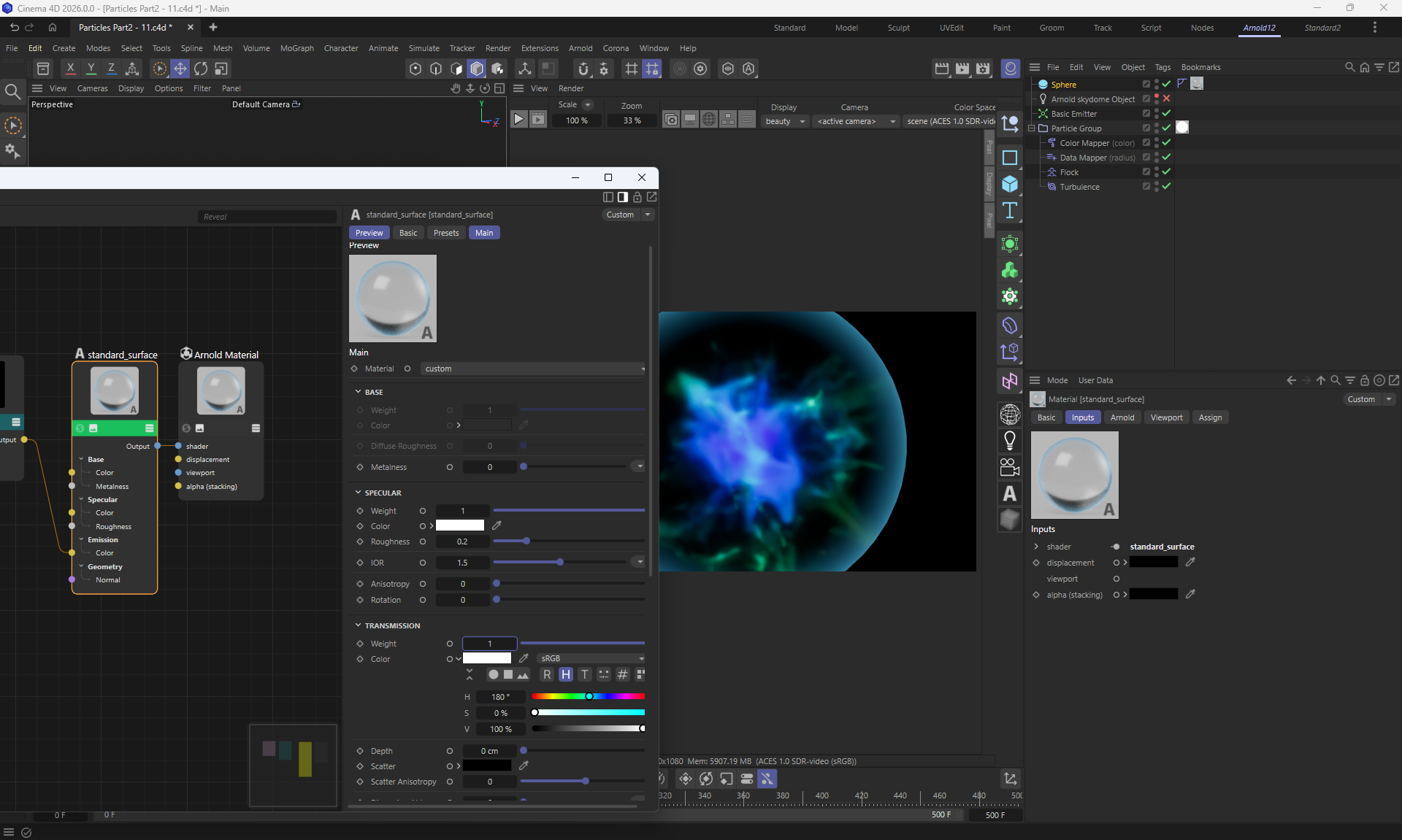Click the Assign tab button
Viewport: 1402px width, 840px height.
click(1209, 417)
